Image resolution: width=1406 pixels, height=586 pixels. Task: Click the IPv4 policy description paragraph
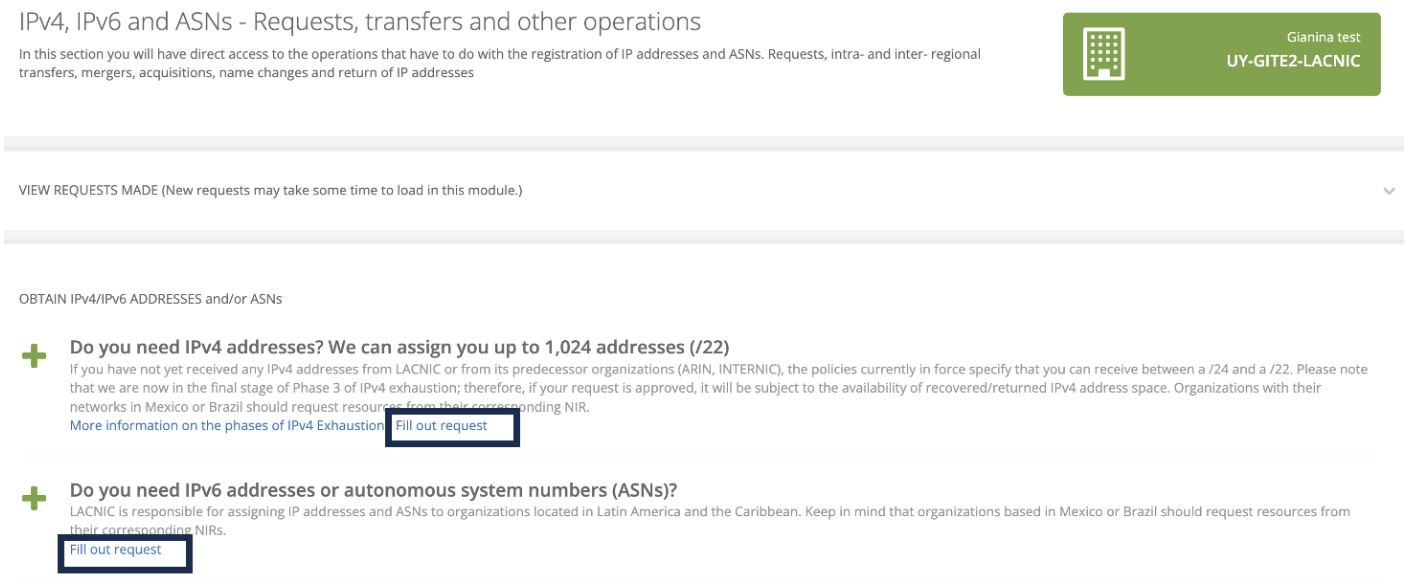(x=700, y=388)
